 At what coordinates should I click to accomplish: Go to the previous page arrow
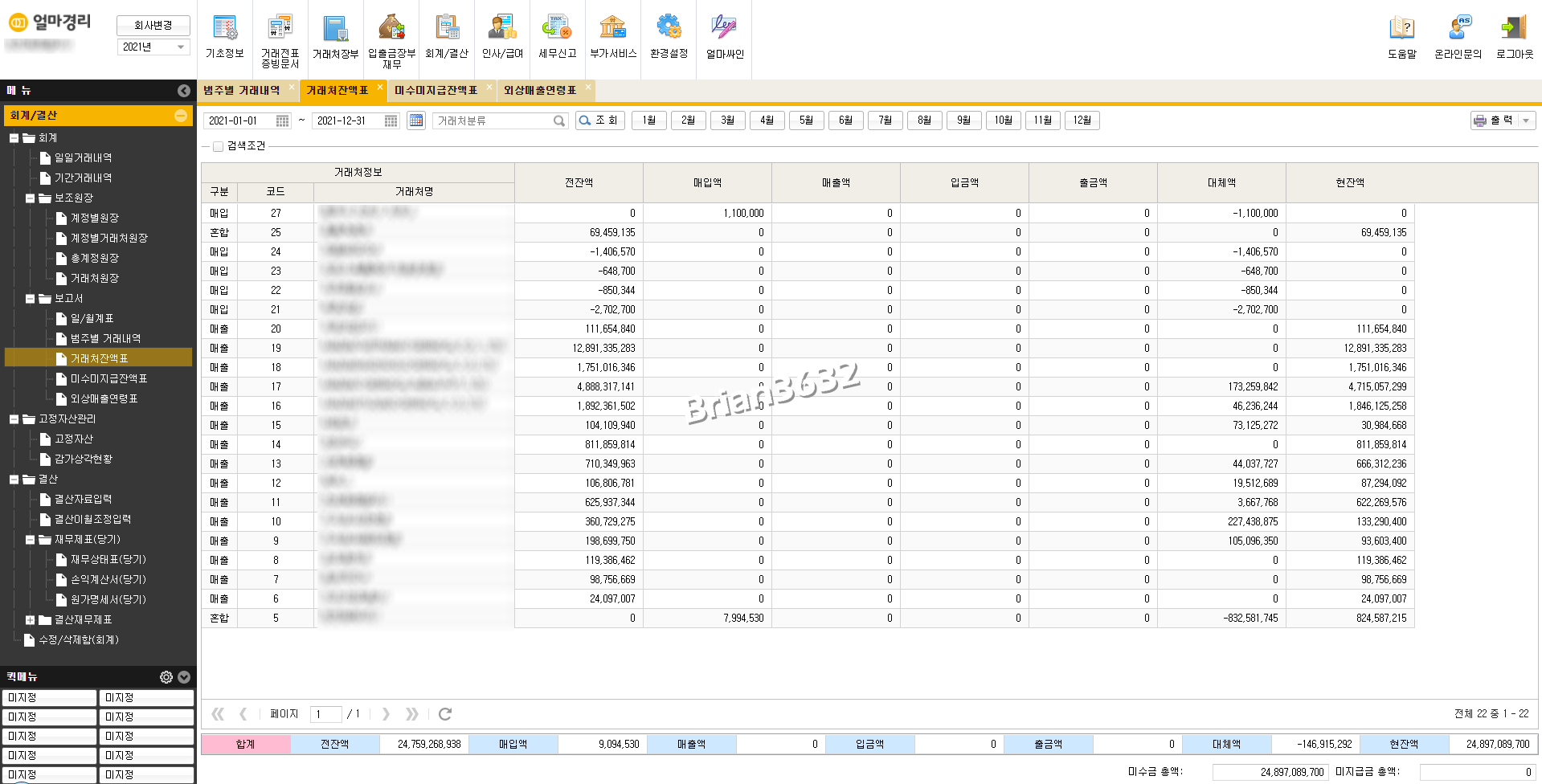(x=243, y=713)
